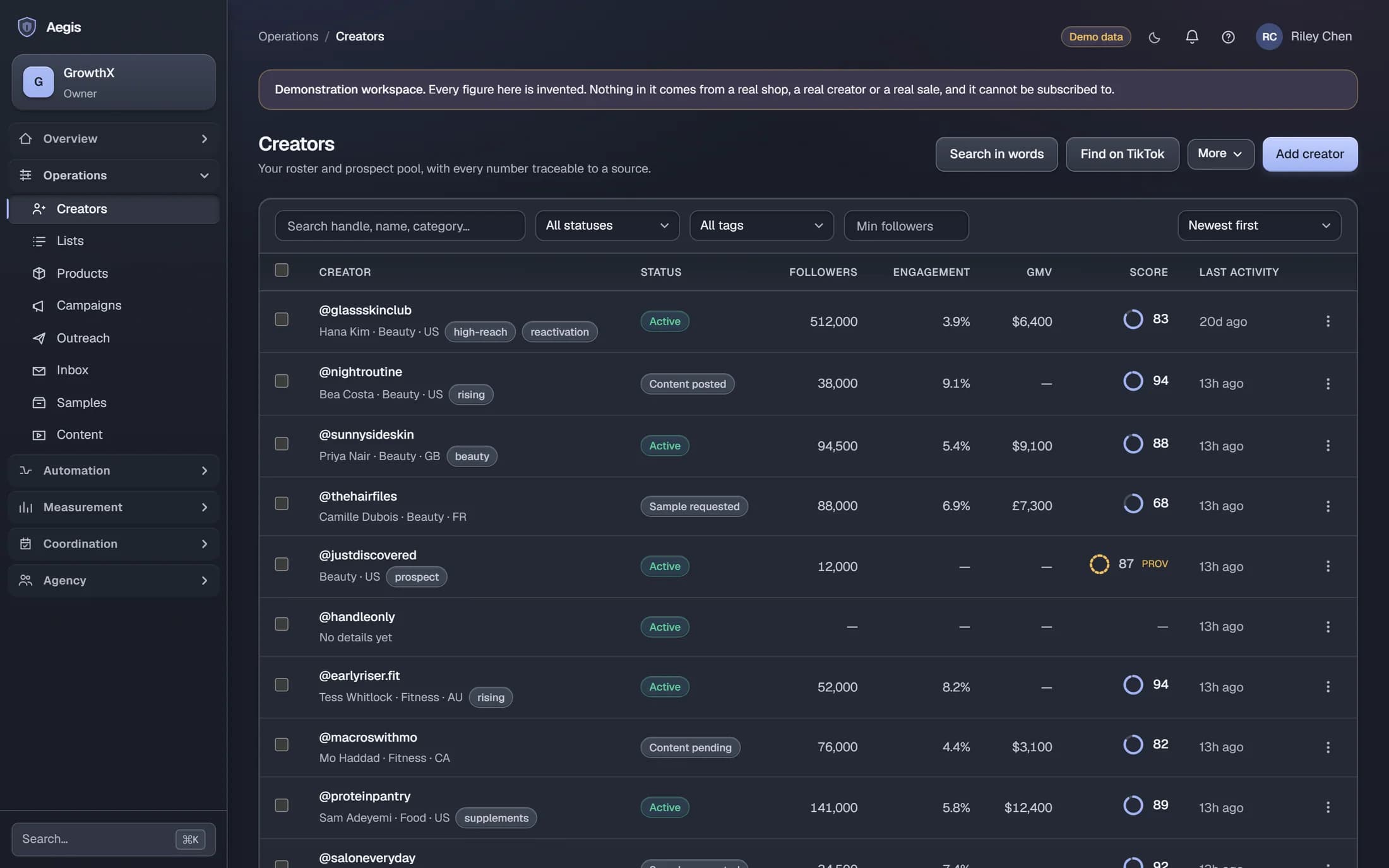Screen dimensions: 1389x868
Task: Open row actions menu for @glassskinclub
Action: coord(1328,321)
